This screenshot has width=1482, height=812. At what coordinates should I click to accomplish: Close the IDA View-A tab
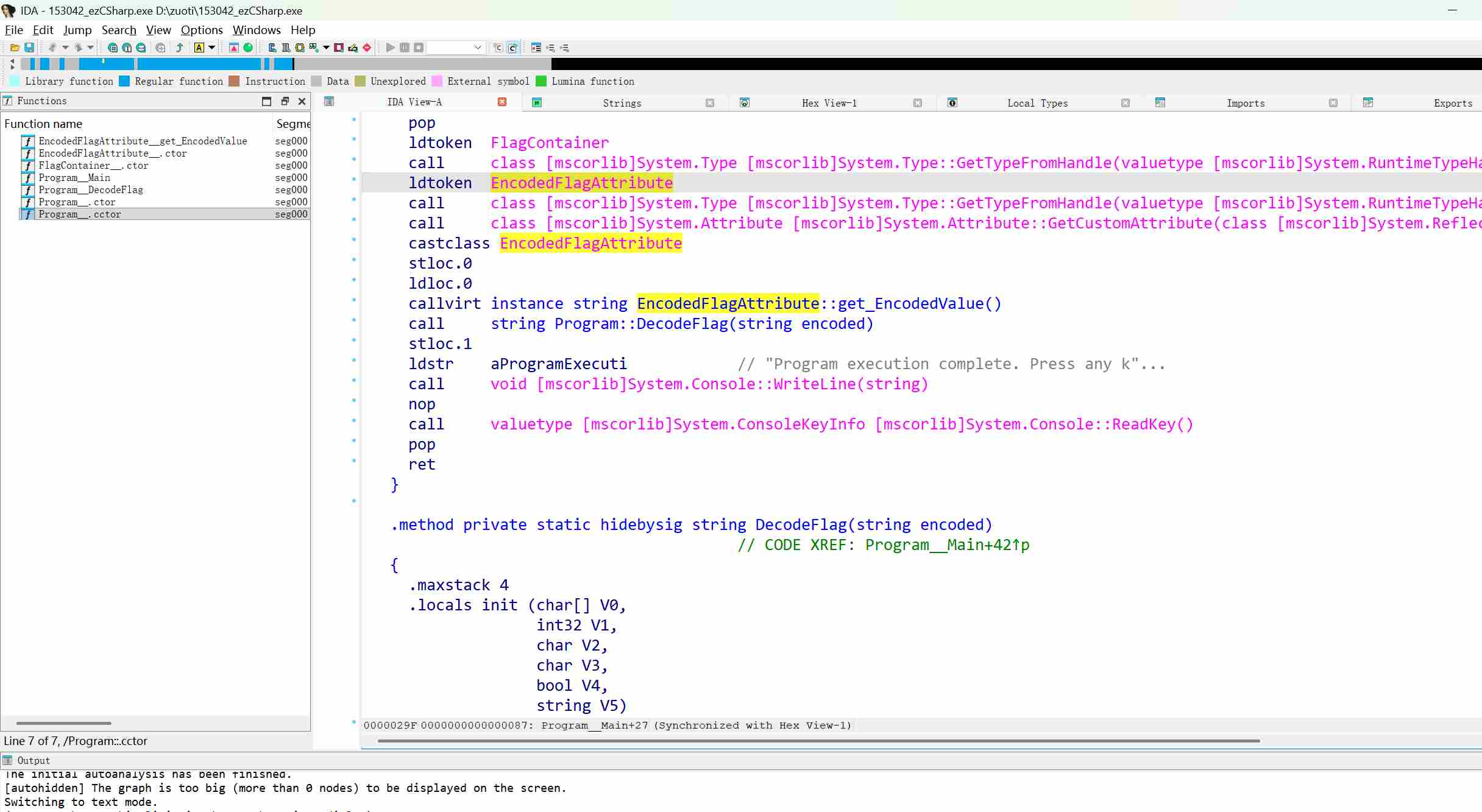502,102
